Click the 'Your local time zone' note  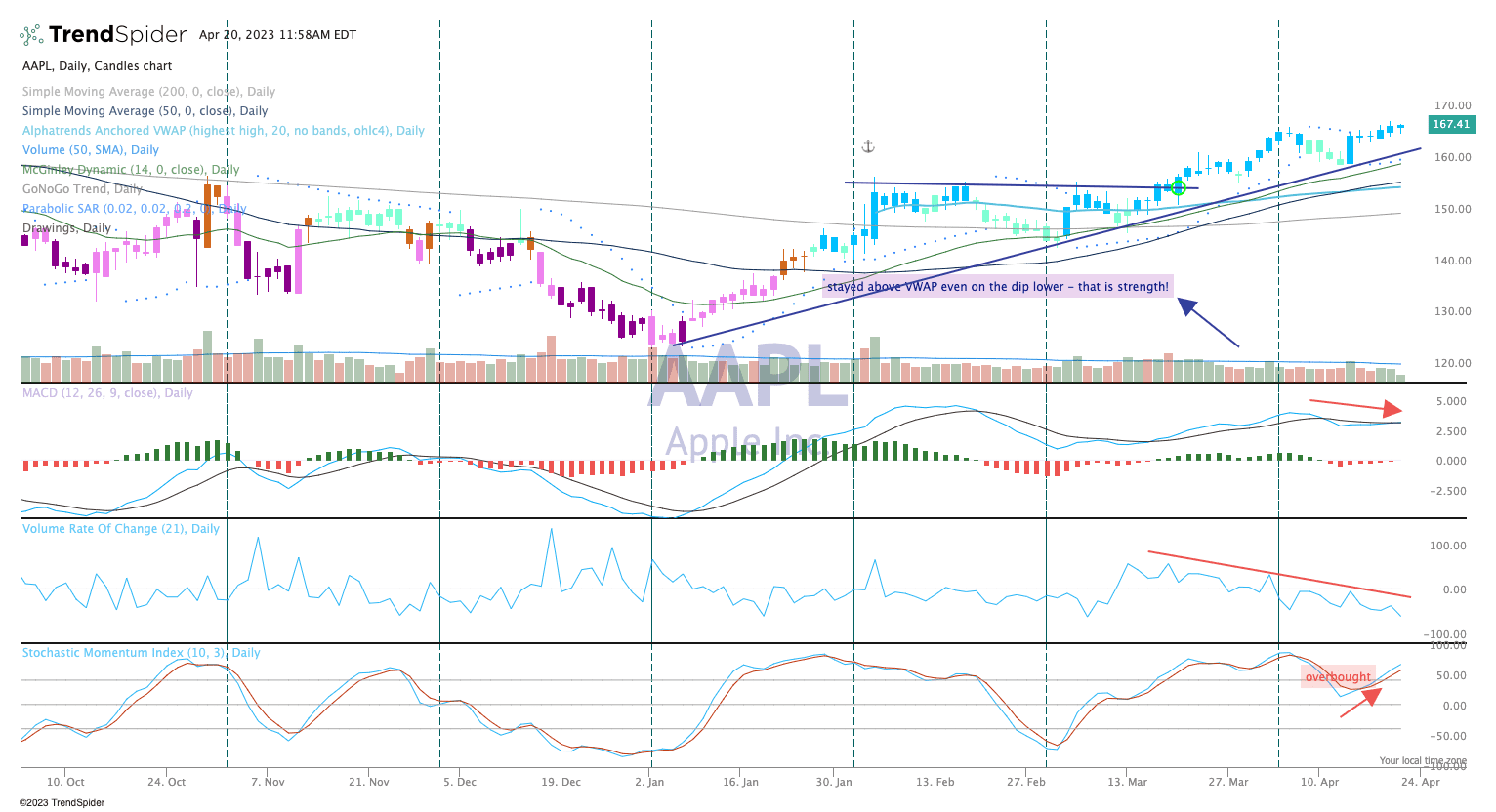click(x=1423, y=760)
